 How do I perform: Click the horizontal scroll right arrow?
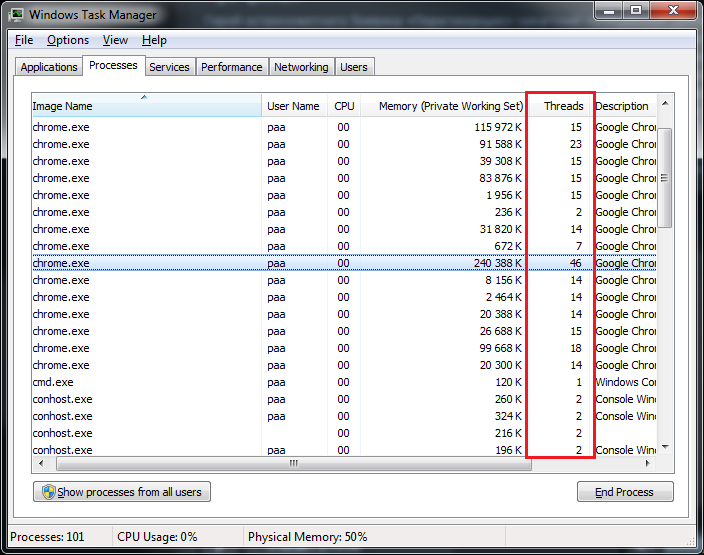(647, 463)
